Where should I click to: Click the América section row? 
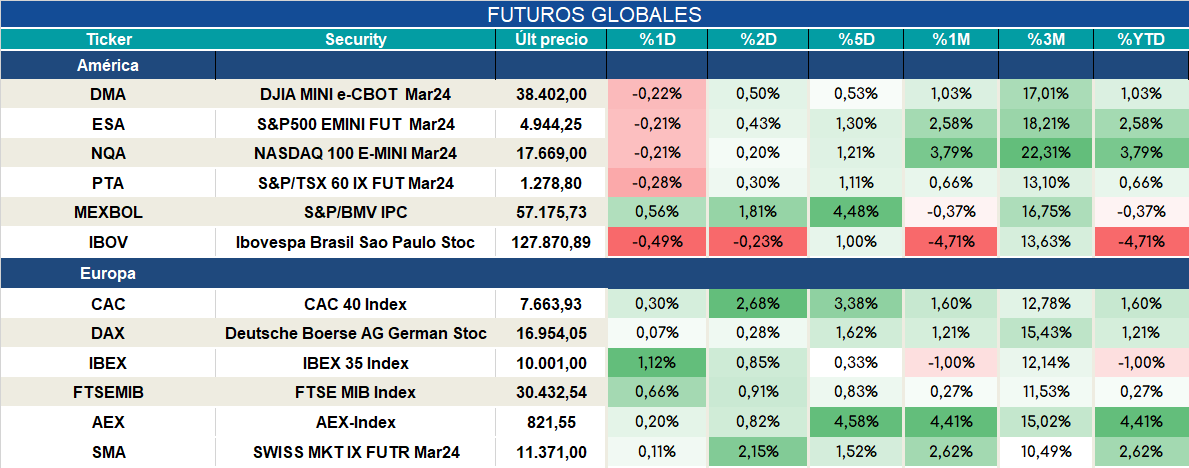pyautogui.click(x=594, y=66)
